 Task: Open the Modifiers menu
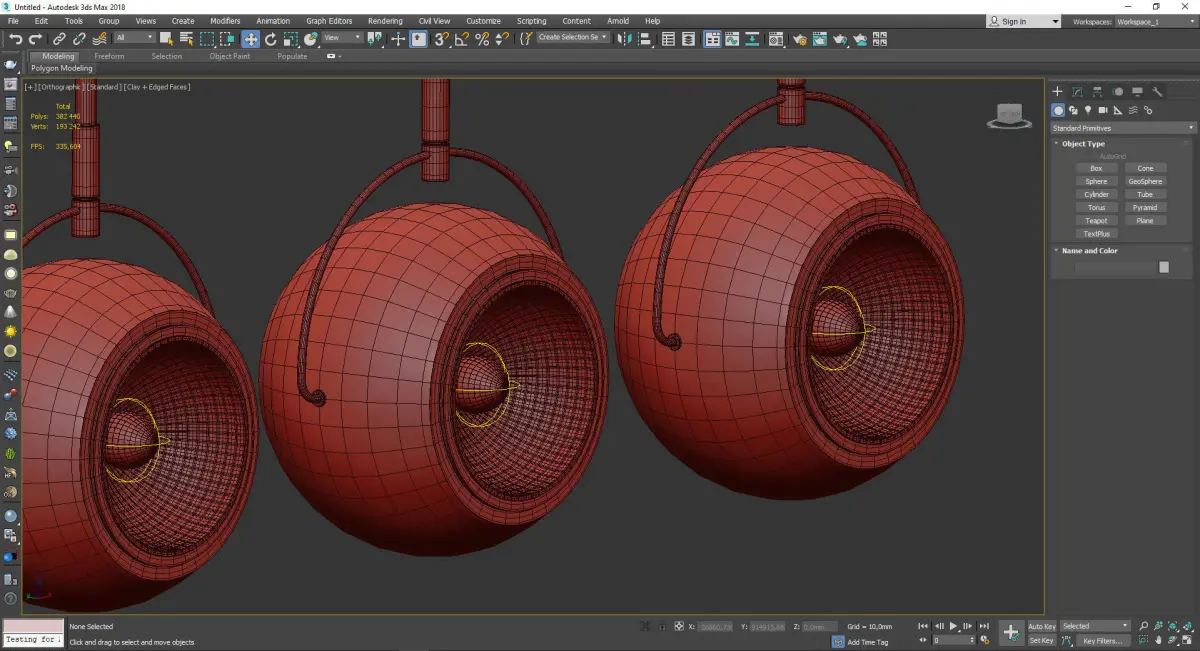coord(225,21)
